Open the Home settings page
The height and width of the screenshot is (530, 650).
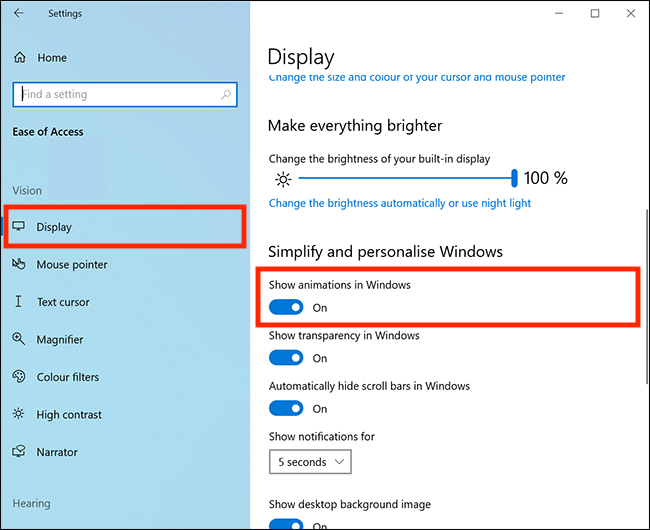pos(52,58)
